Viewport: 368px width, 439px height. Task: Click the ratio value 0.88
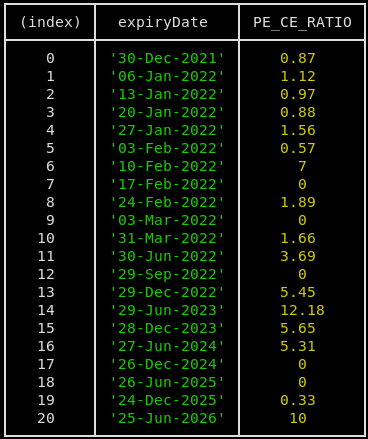click(298, 112)
